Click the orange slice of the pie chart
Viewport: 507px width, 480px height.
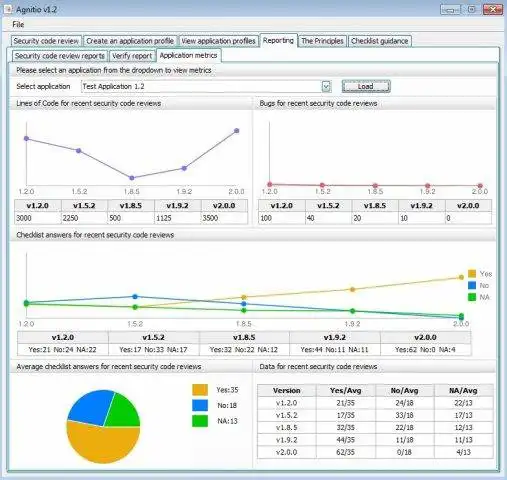click(x=103, y=445)
